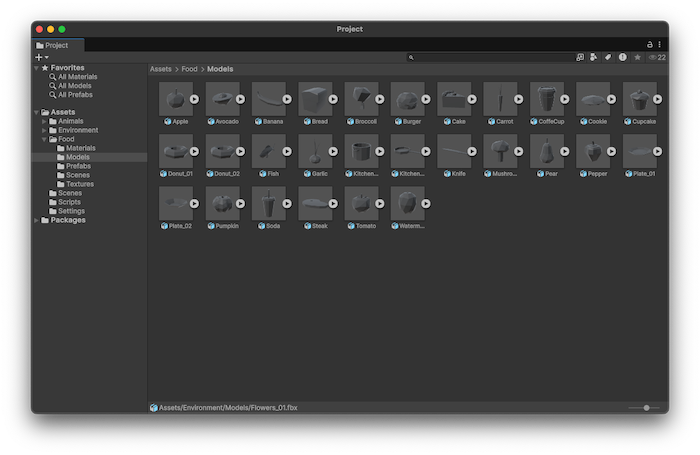Click the search by label tag icon
Image resolution: width=700 pixels, height=455 pixels.
pyautogui.click(x=607, y=57)
